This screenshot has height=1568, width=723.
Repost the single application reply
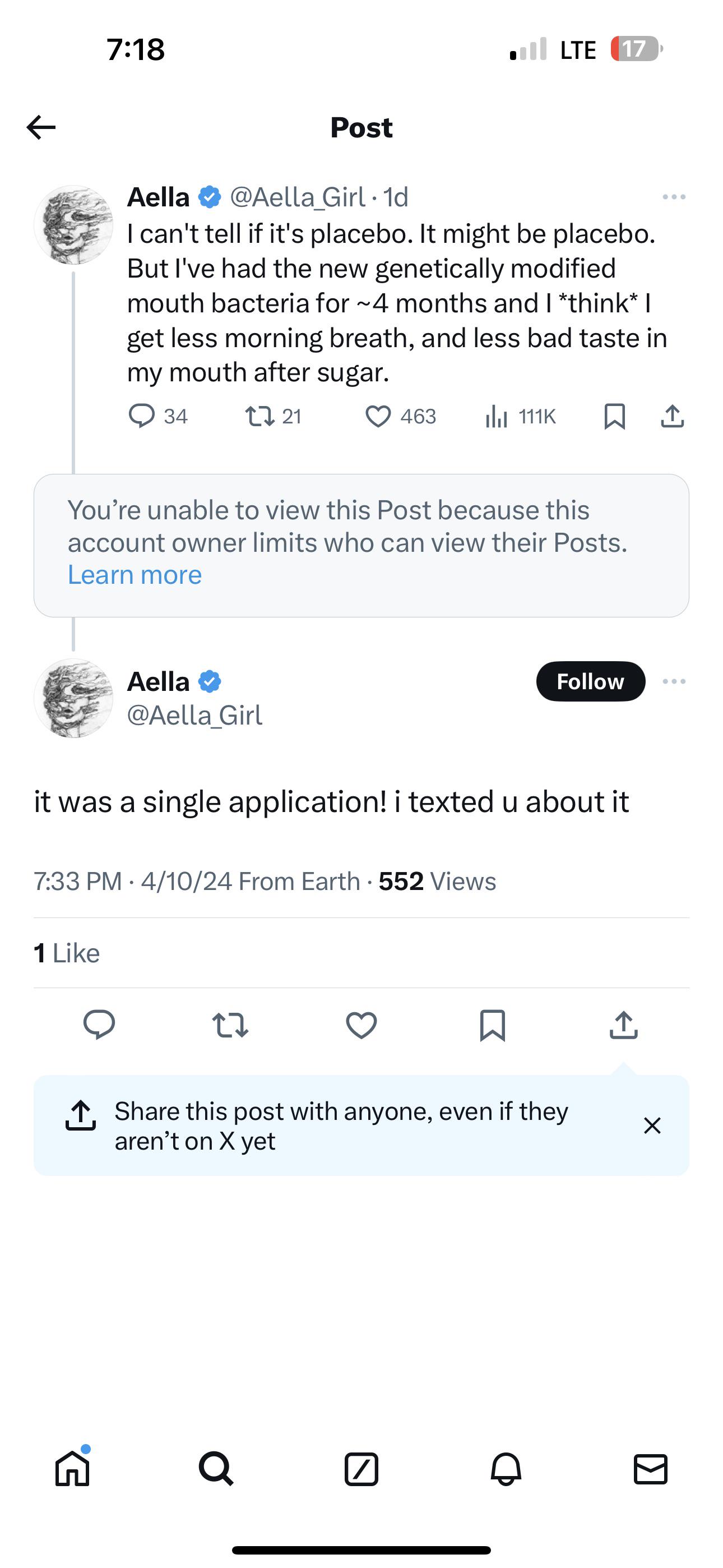point(230,1025)
